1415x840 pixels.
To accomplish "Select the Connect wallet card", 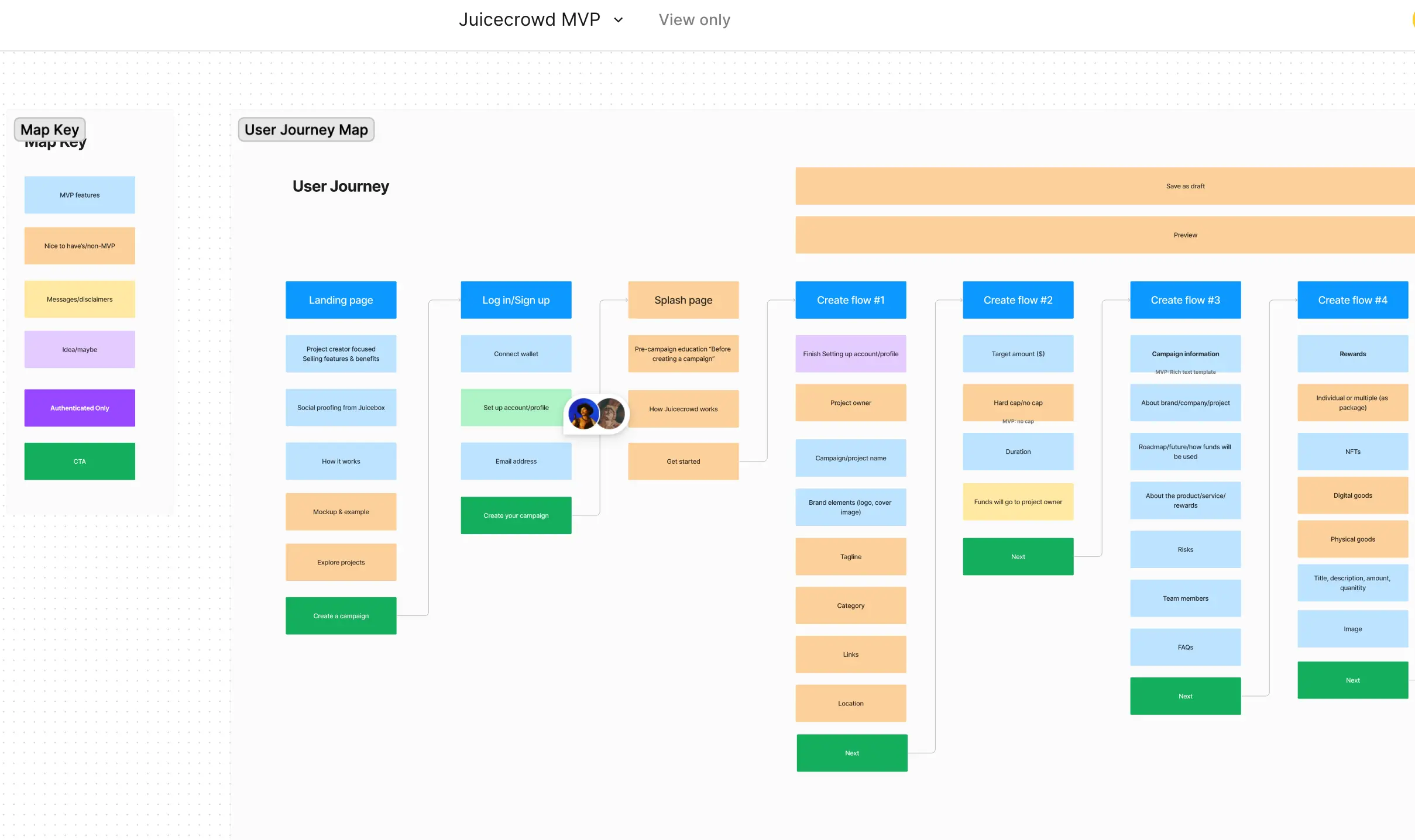I will point(516,354).
